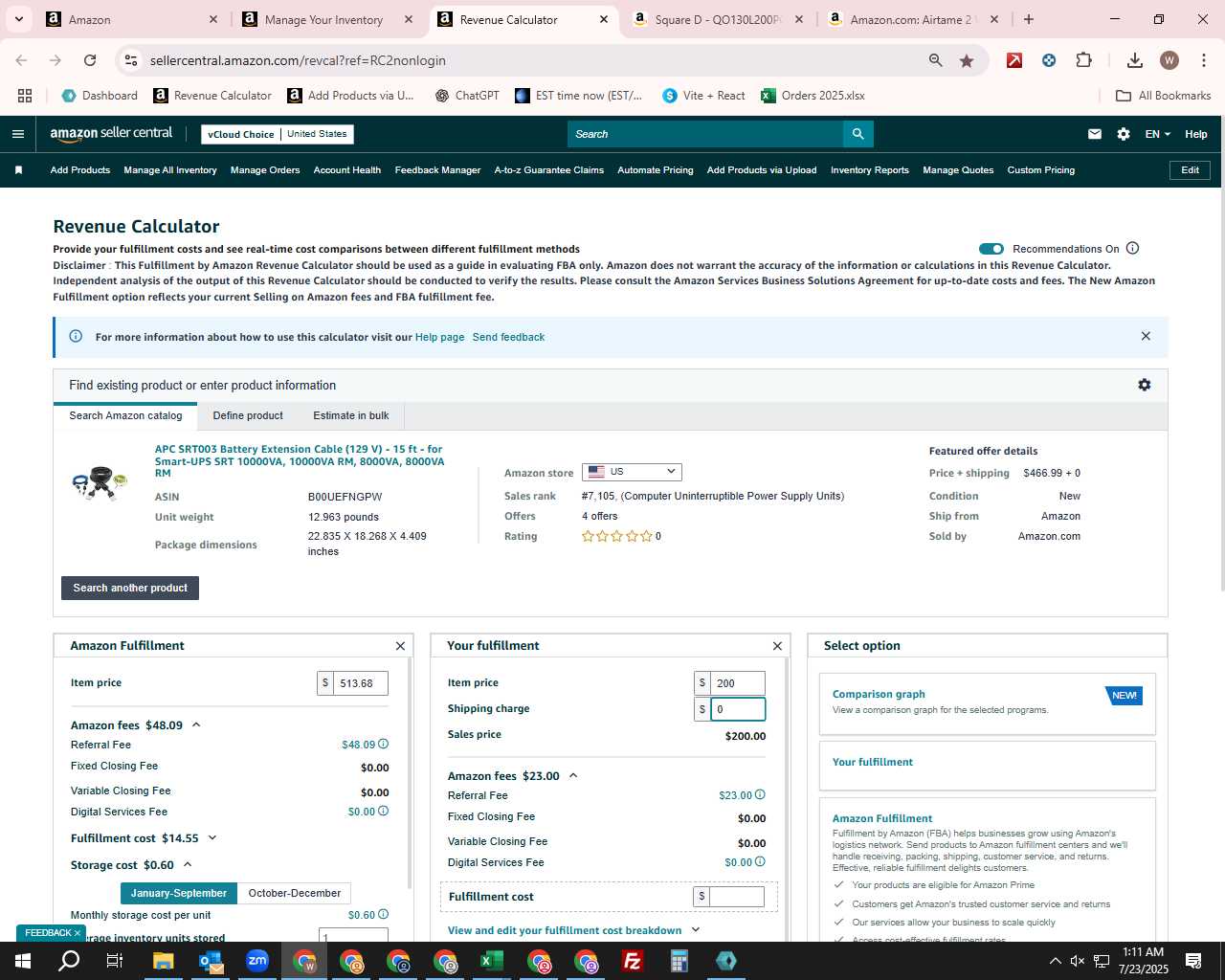Viewport: 1225px width, 980px height.
Task: Open the Calculator app from the taskbar
Action: pyautogui.click(x=679, y=961)
